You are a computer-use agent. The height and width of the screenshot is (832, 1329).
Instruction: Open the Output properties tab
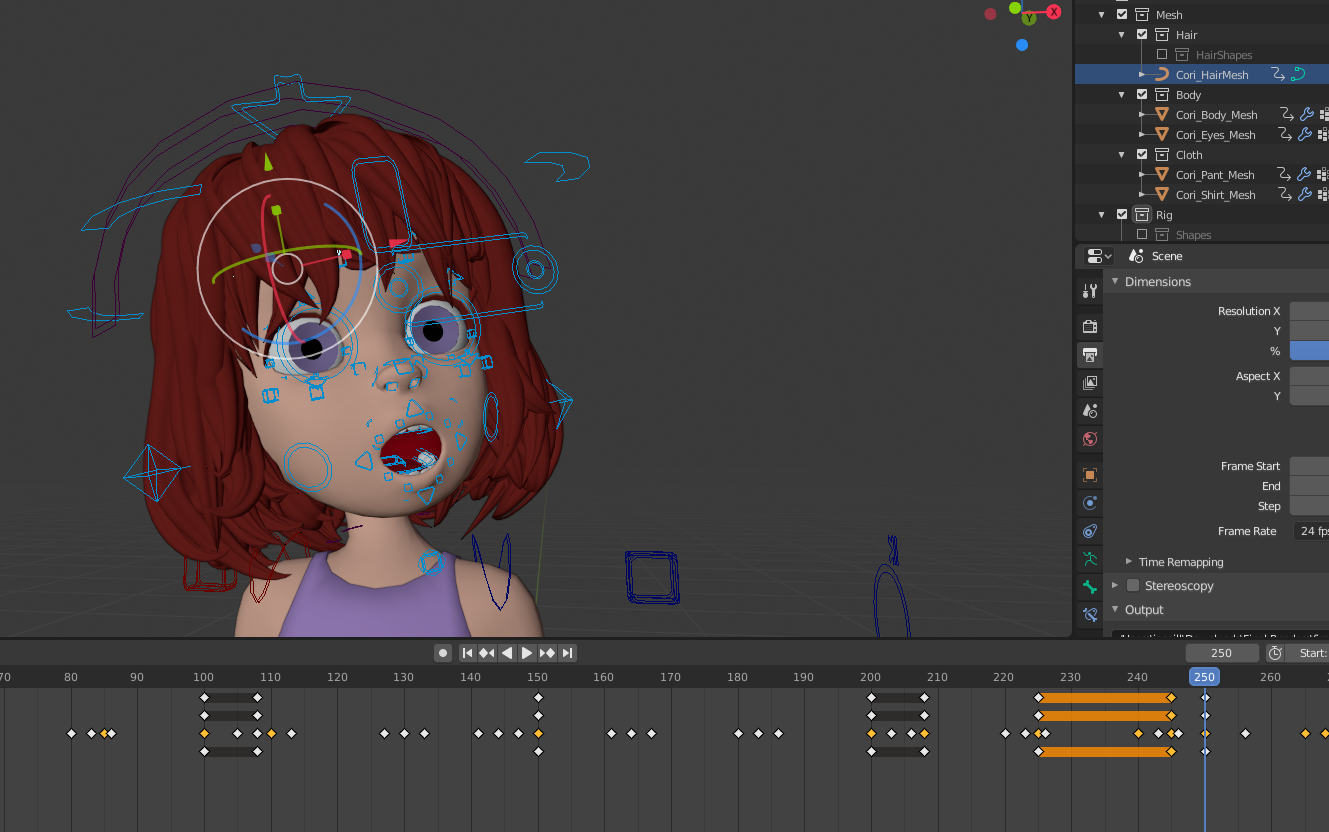click(x=1090, y=354)
